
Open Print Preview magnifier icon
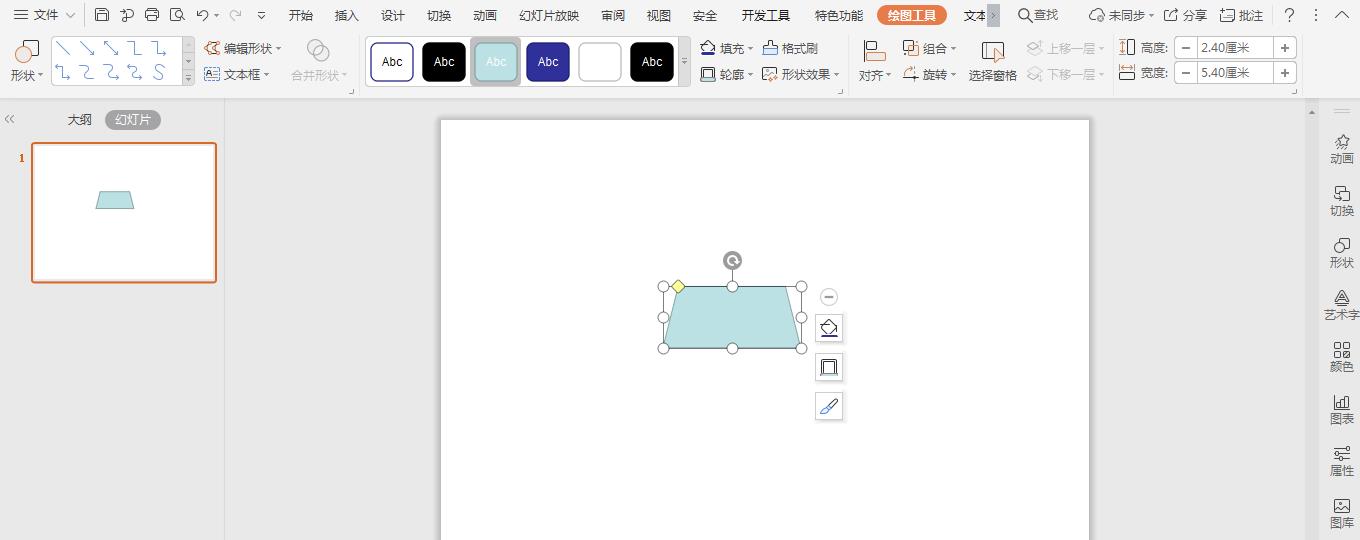(177, 15)
